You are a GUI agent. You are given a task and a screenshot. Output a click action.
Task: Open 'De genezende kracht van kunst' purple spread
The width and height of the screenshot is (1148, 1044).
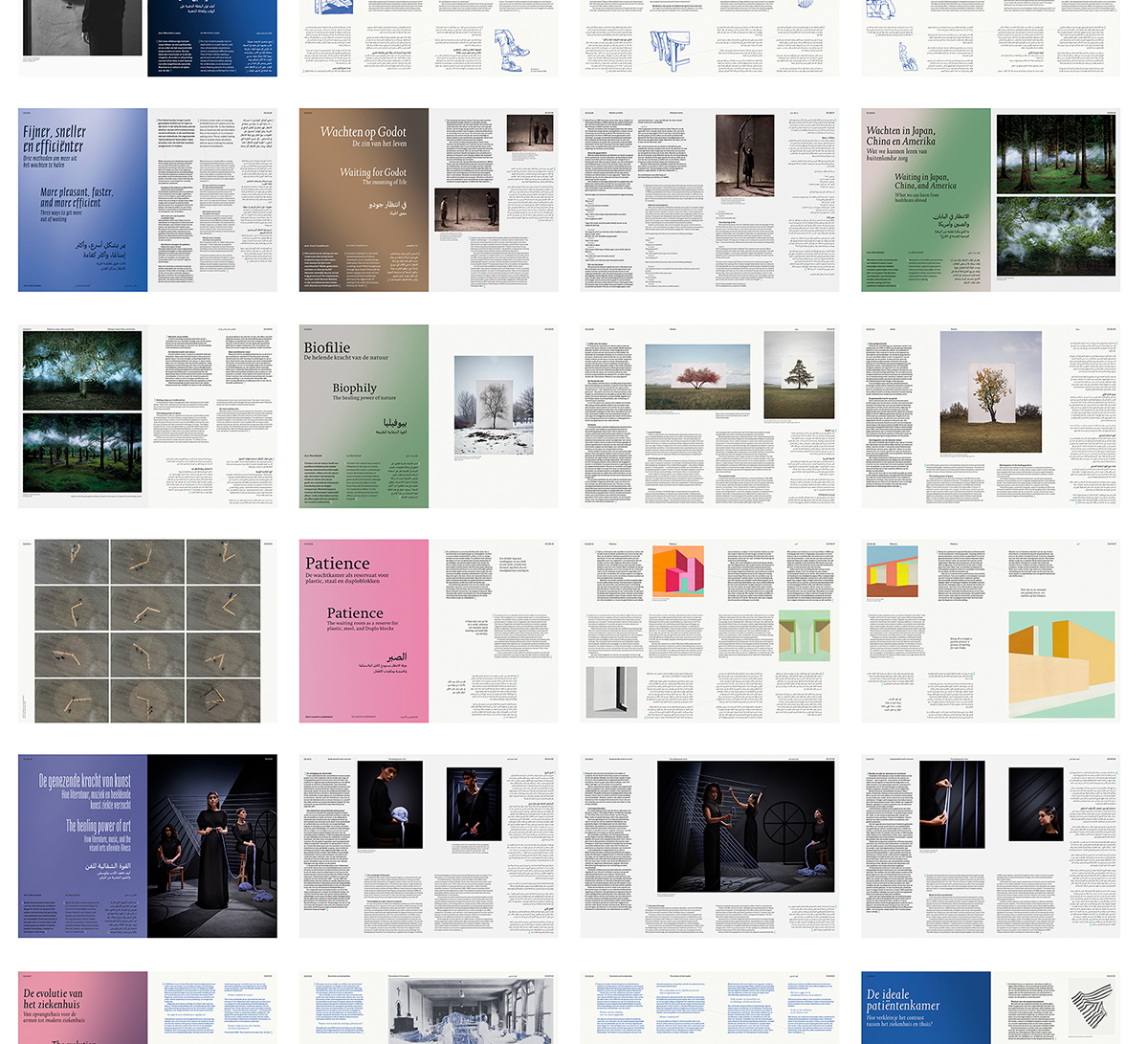point(148,846)
